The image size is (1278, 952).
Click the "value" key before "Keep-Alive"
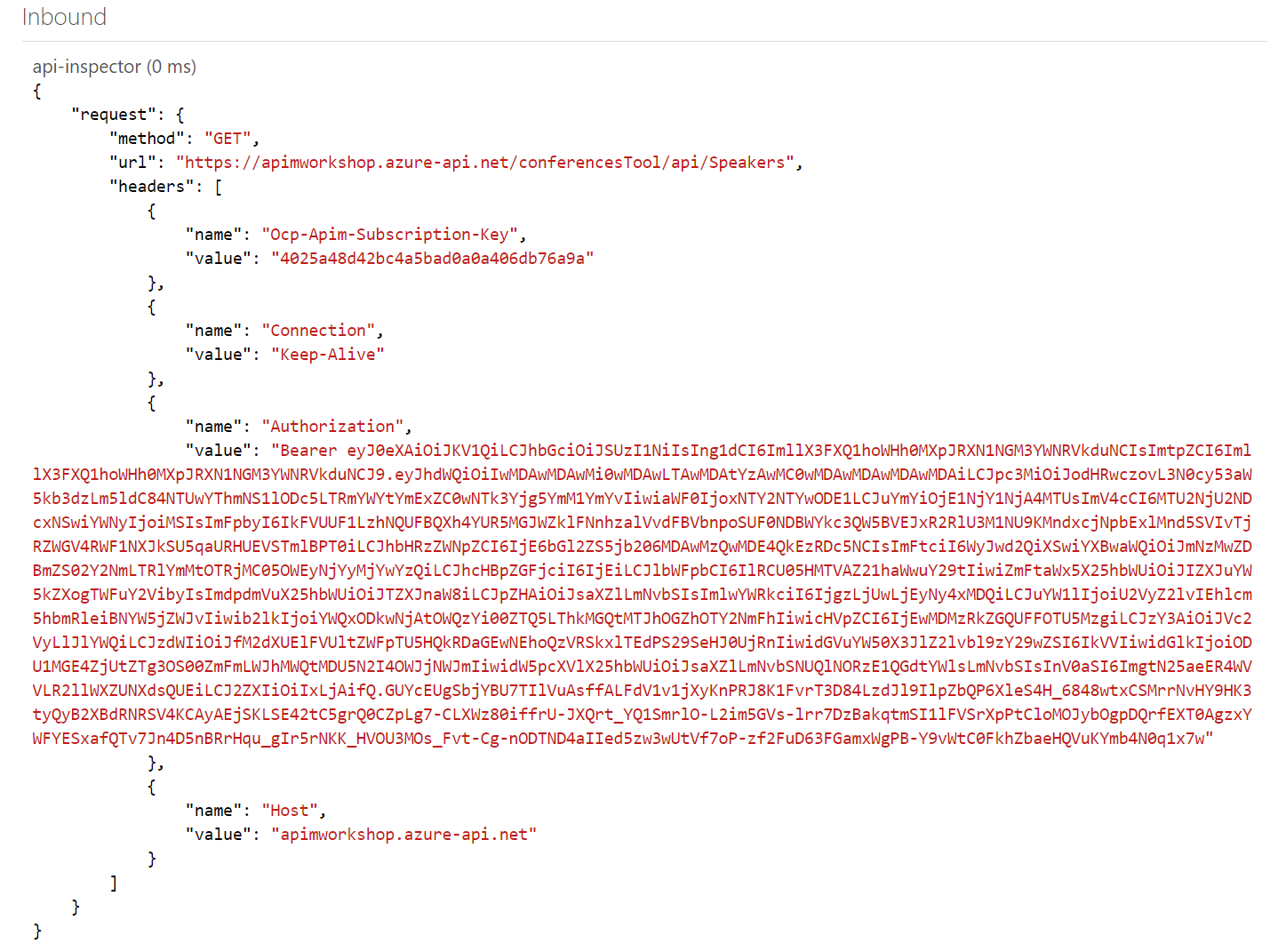(218, 355)
